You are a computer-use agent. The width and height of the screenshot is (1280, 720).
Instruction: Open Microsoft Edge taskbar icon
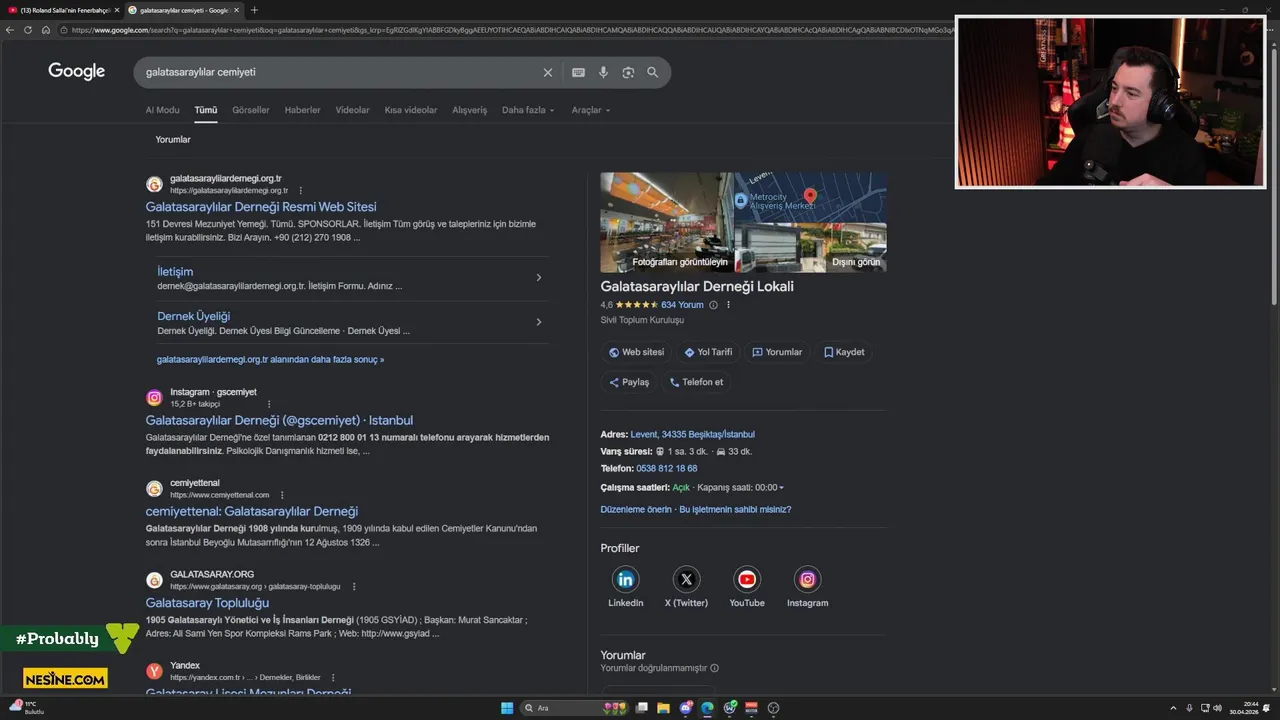click(707, 708)
